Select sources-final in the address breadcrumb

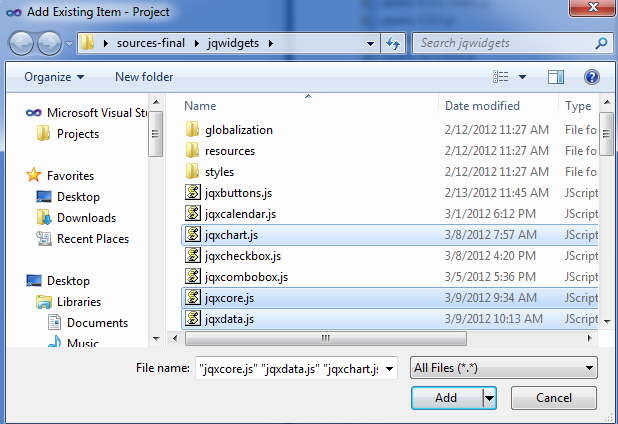151,43
